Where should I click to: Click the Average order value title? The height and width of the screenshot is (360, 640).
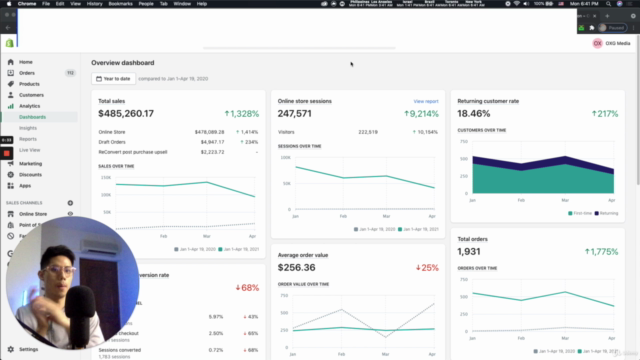coord(303,255)
